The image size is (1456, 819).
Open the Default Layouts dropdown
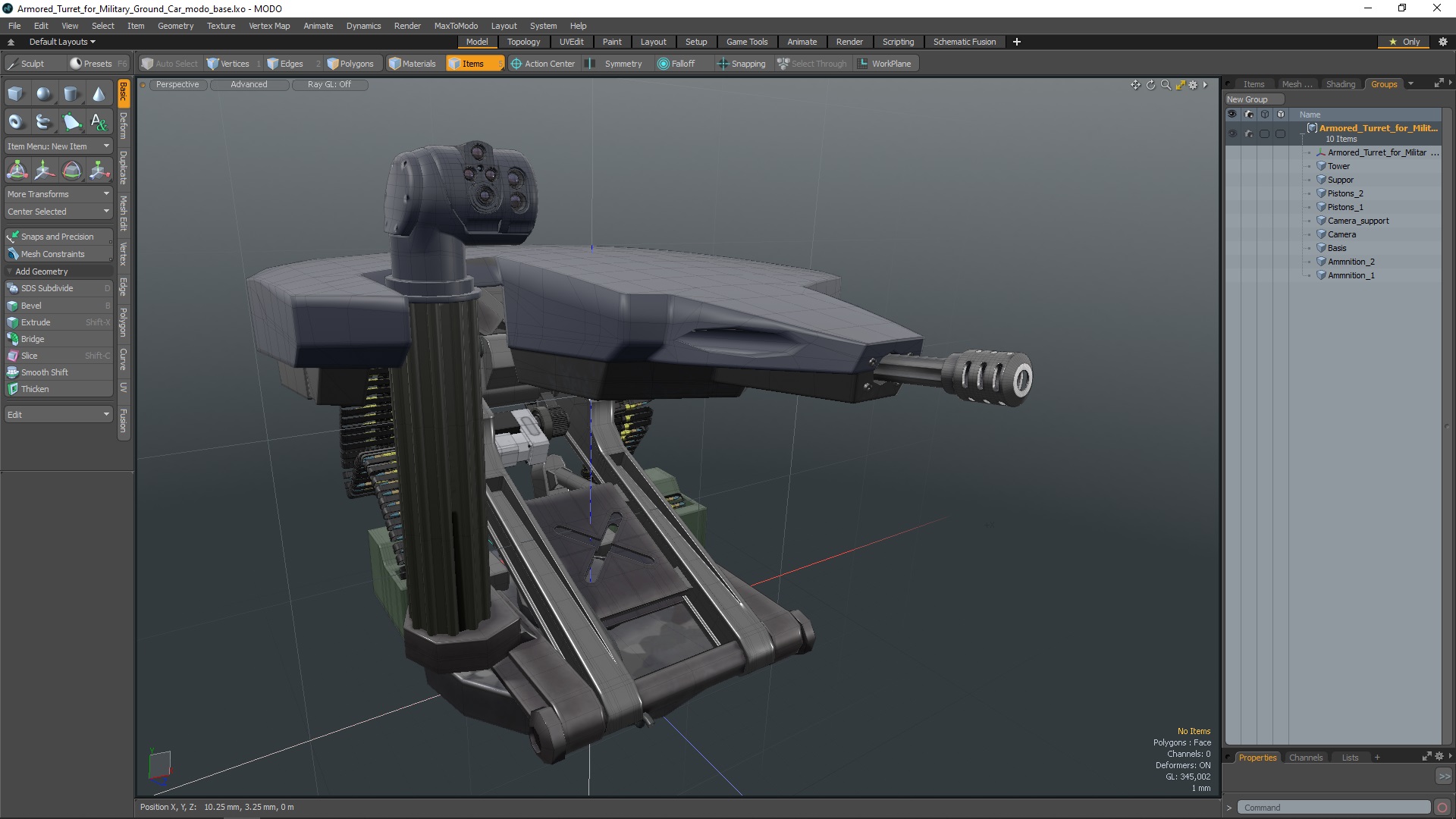pyautogui.click(x=62, y=42)
